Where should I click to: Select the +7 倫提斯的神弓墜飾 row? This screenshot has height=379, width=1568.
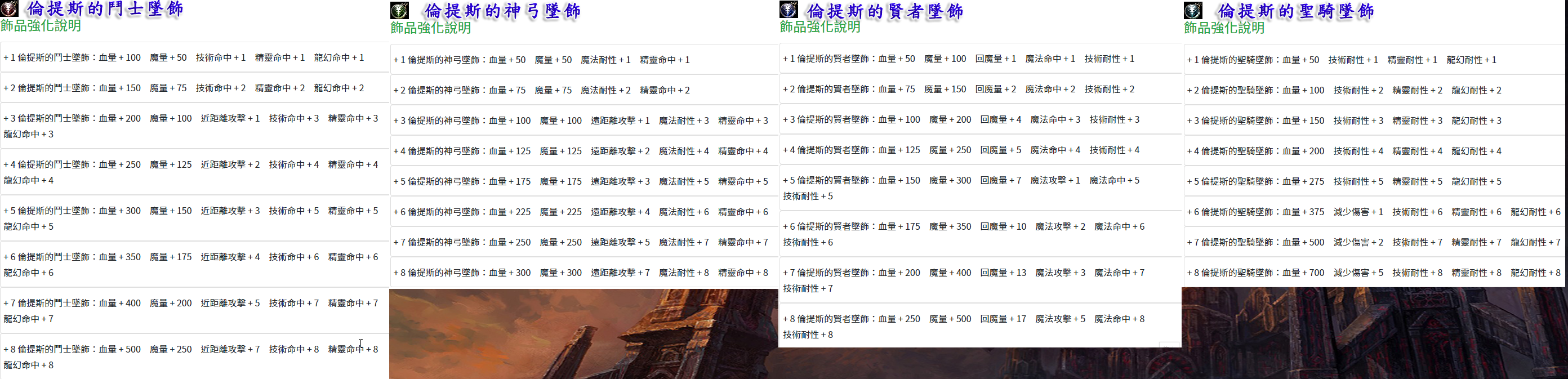coord(585,243)
